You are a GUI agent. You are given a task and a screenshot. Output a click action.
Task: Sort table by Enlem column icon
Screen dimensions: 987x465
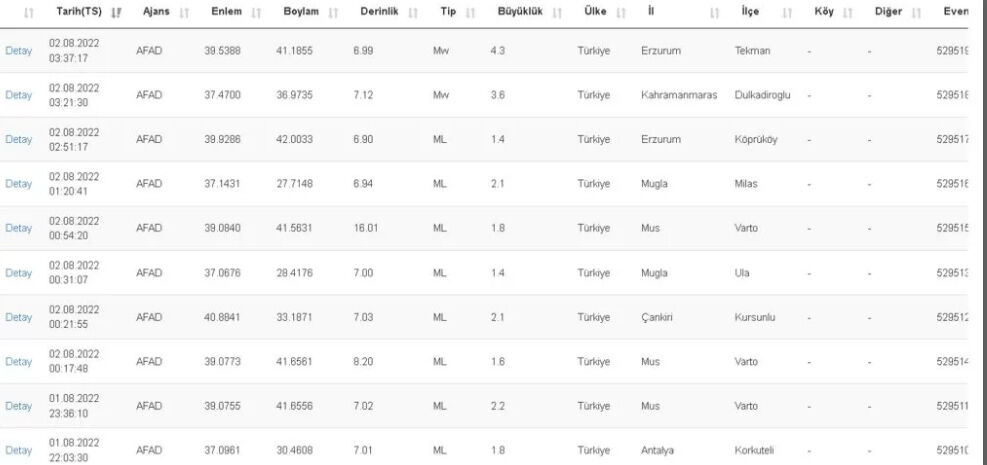(256, 13)
